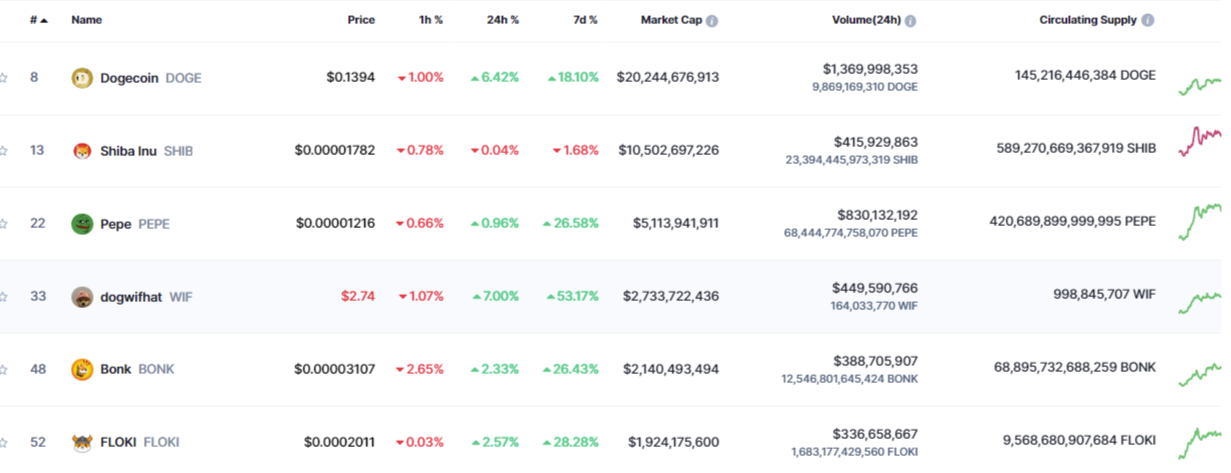
Task: Sort by 24h % column header
Action: click(502, 20)
